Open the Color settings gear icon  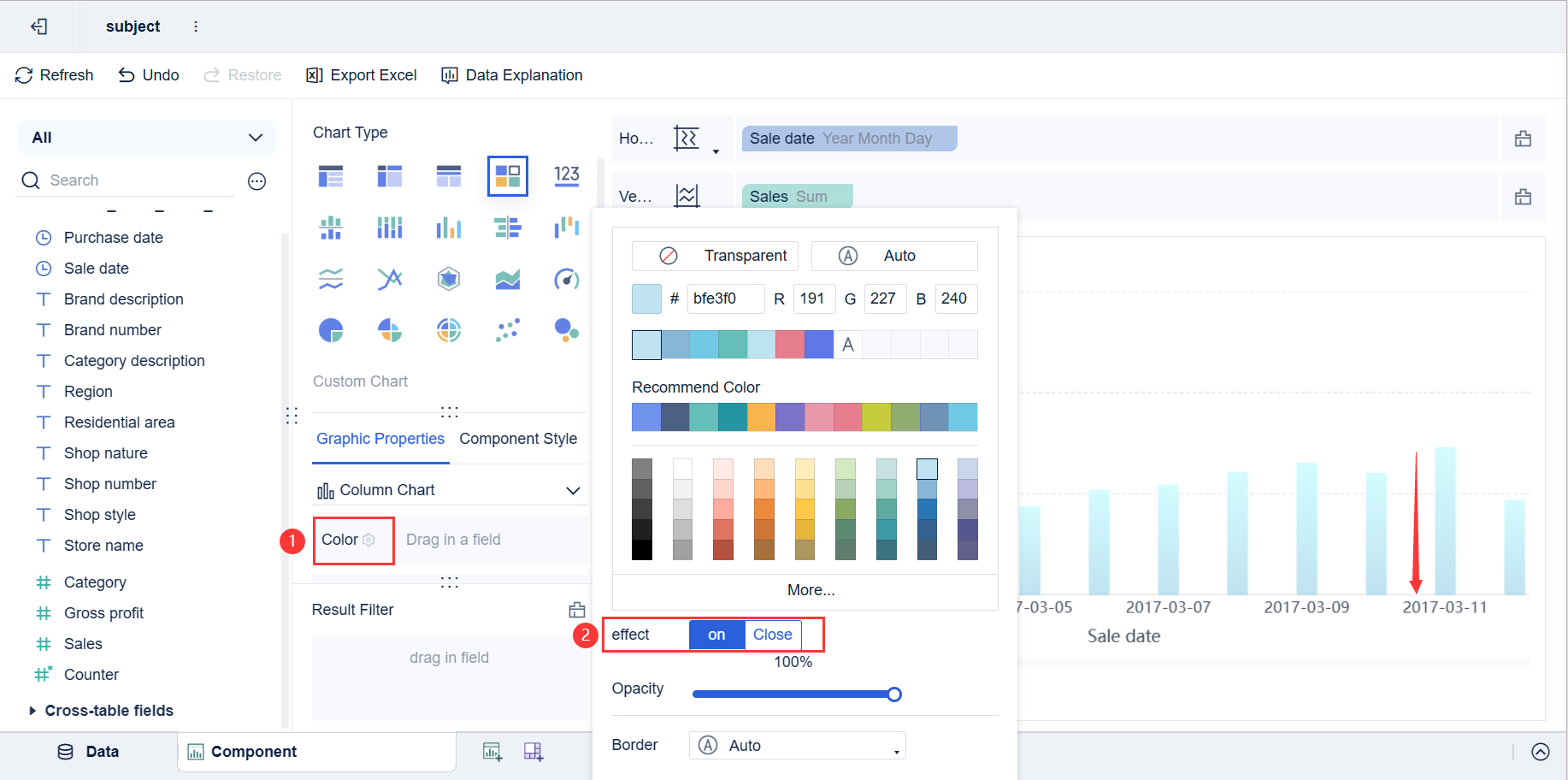coord(368,540)
